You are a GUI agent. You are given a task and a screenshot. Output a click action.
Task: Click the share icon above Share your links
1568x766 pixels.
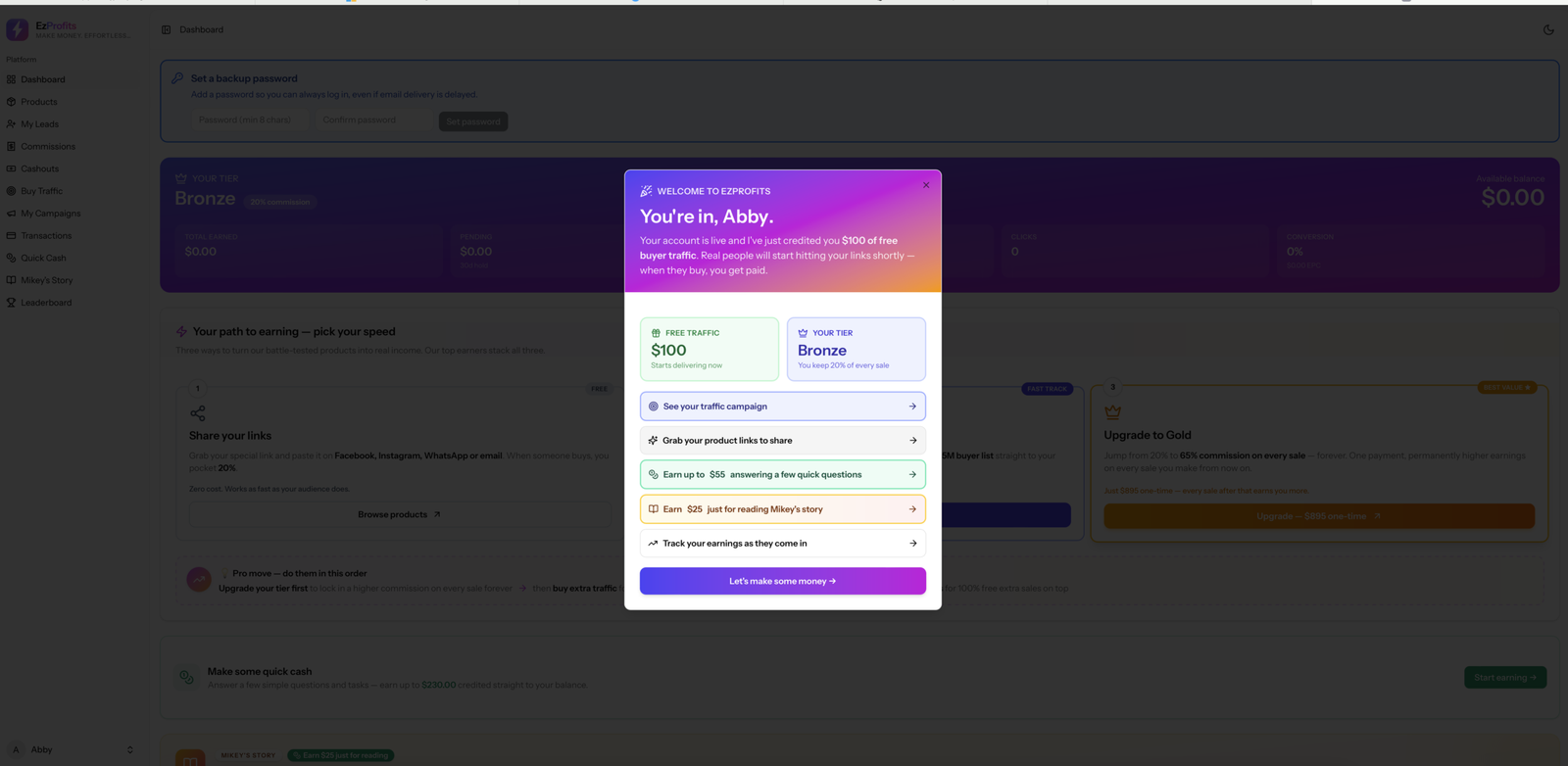198,413
